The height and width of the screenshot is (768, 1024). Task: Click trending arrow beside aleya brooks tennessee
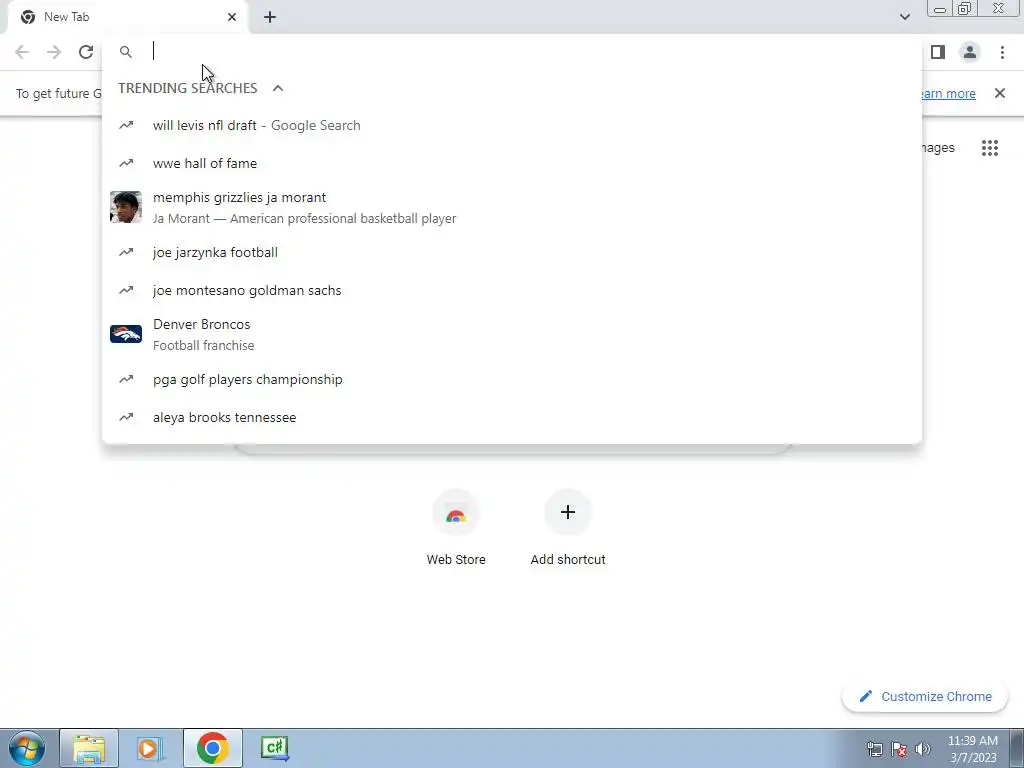[x=126, y=417]
